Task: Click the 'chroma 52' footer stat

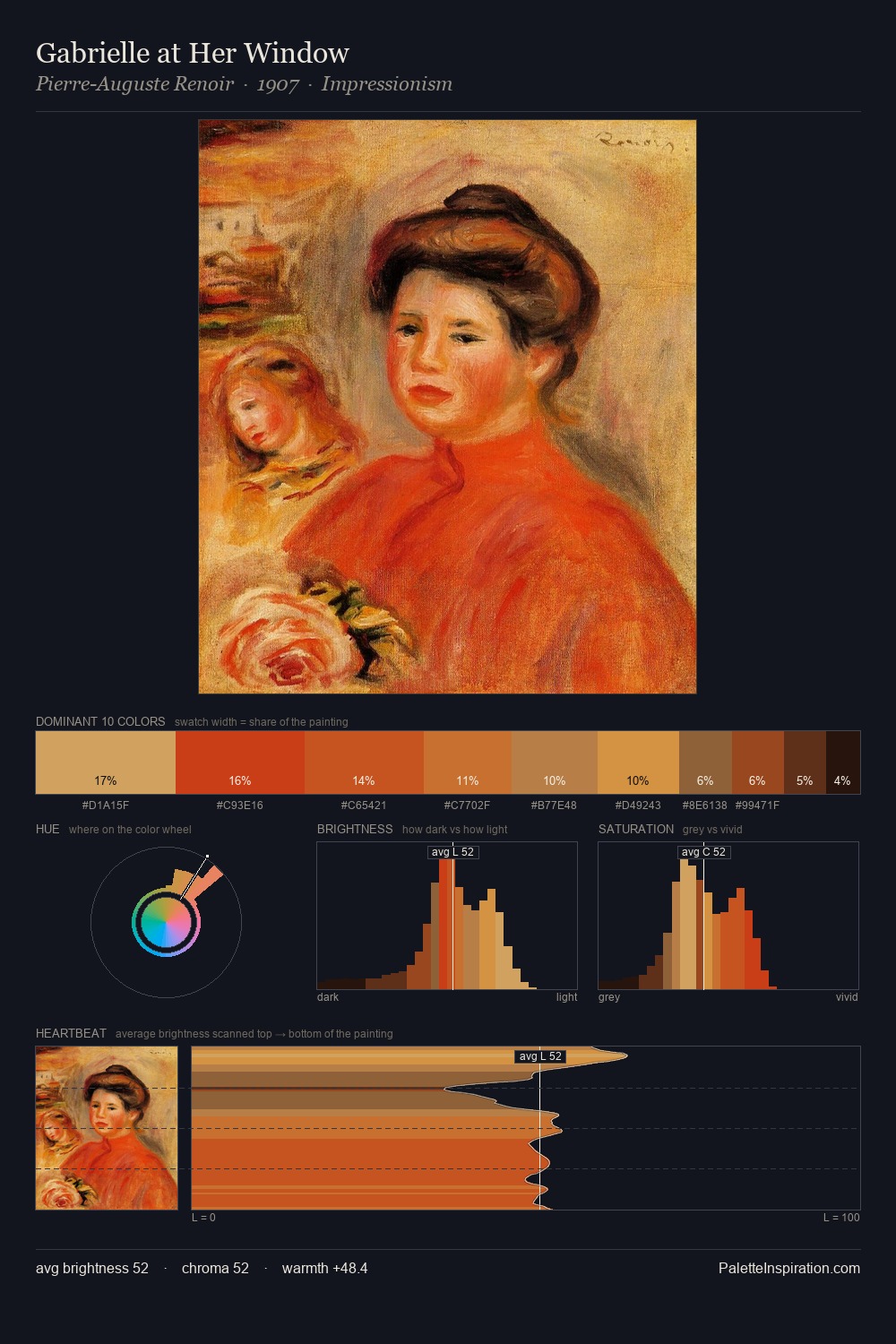Action: tap(215, 1268)
